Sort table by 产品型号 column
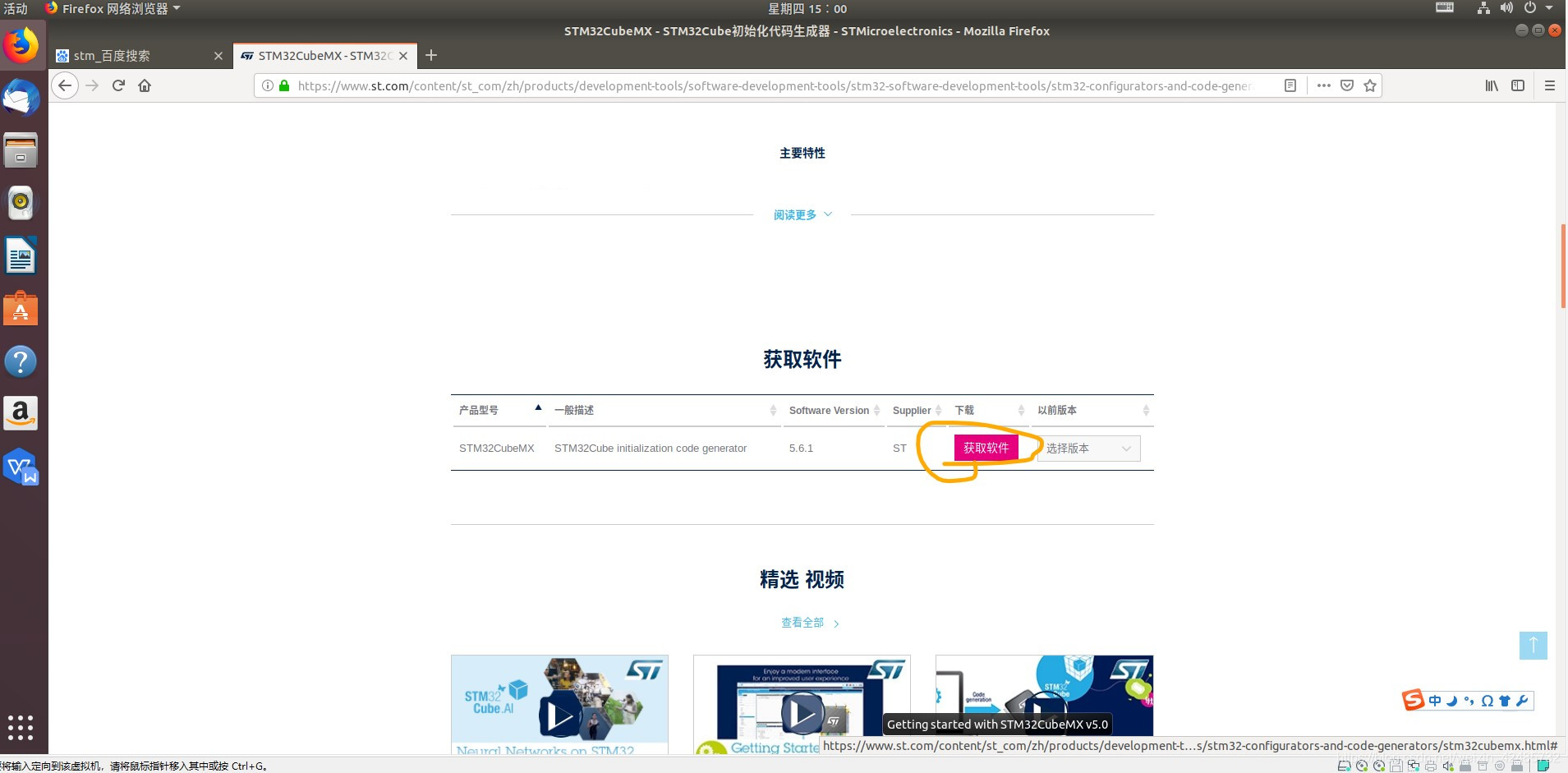Viewport: 1568px width, 773px height. point(499,410)
